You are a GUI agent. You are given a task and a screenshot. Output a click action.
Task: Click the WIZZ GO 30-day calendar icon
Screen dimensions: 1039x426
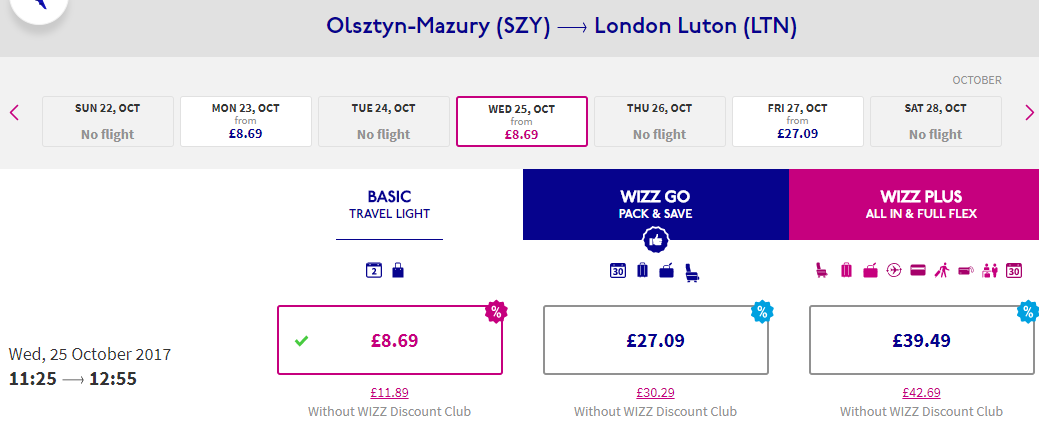click(618, 270)
